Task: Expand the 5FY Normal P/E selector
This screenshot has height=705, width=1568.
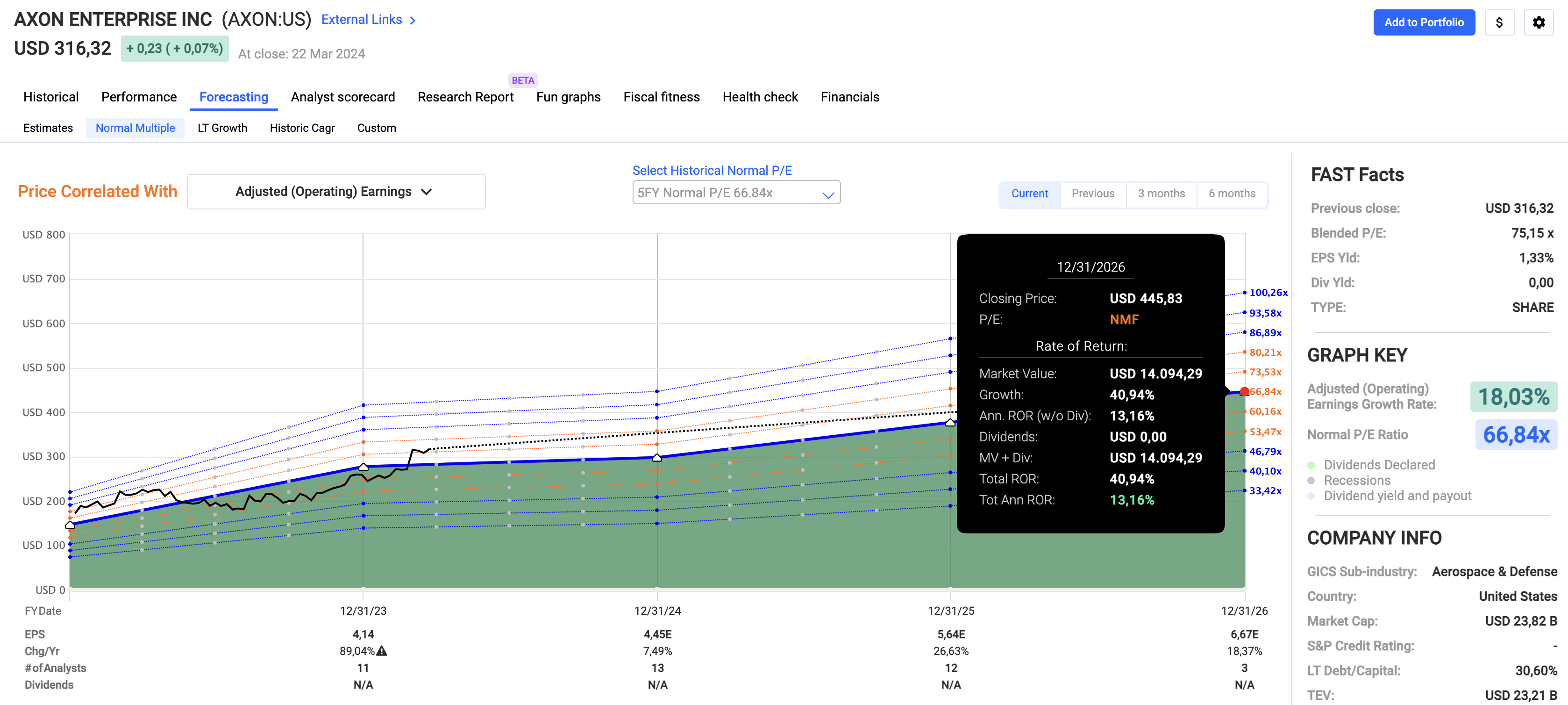Action: pos(735,193)
